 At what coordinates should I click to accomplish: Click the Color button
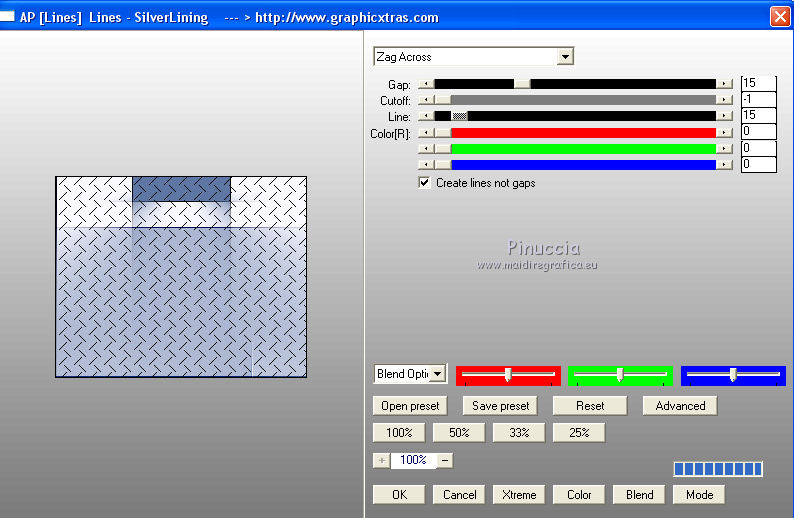point(579,494)
